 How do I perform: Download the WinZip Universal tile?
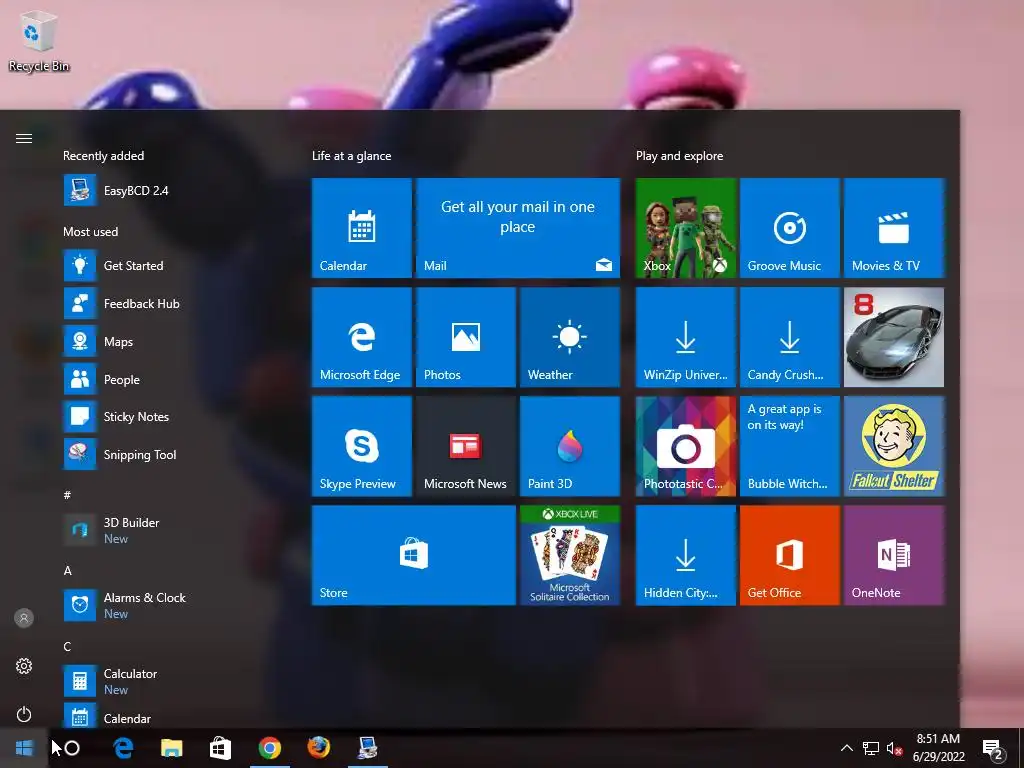pyautogui.click(x=686, y=337)
